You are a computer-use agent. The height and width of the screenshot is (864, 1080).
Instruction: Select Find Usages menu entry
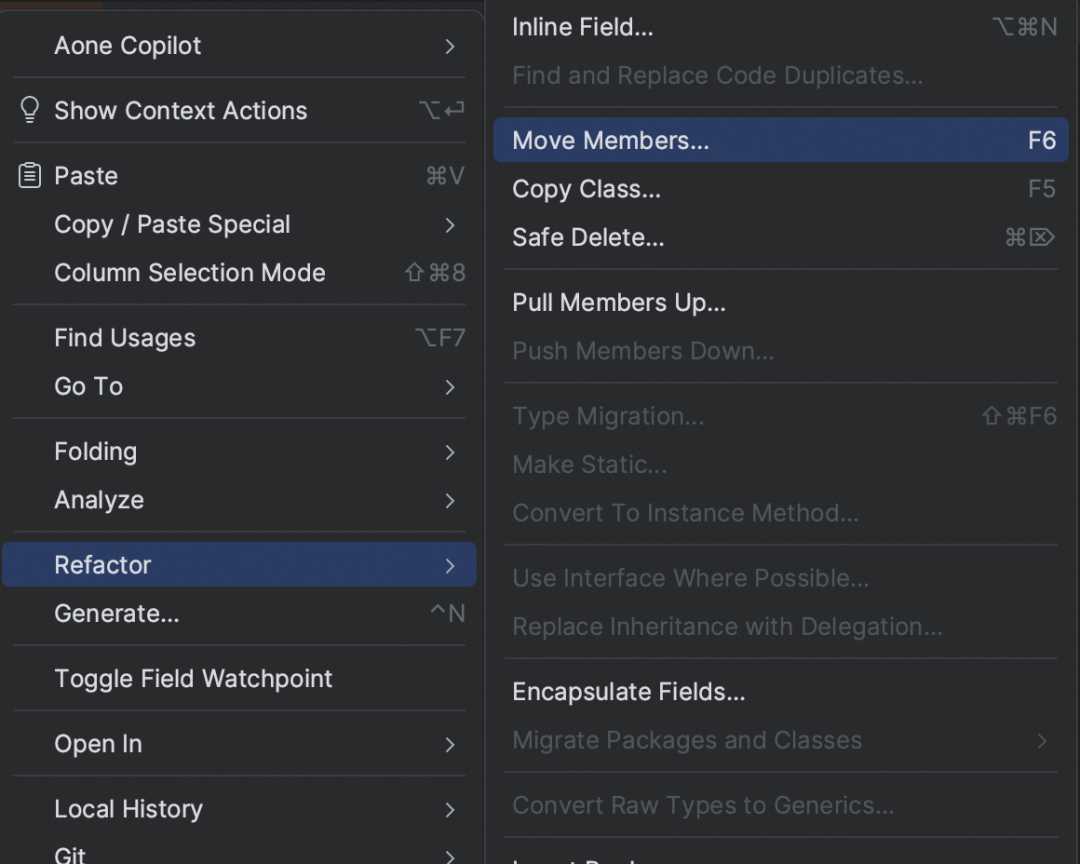239,338
